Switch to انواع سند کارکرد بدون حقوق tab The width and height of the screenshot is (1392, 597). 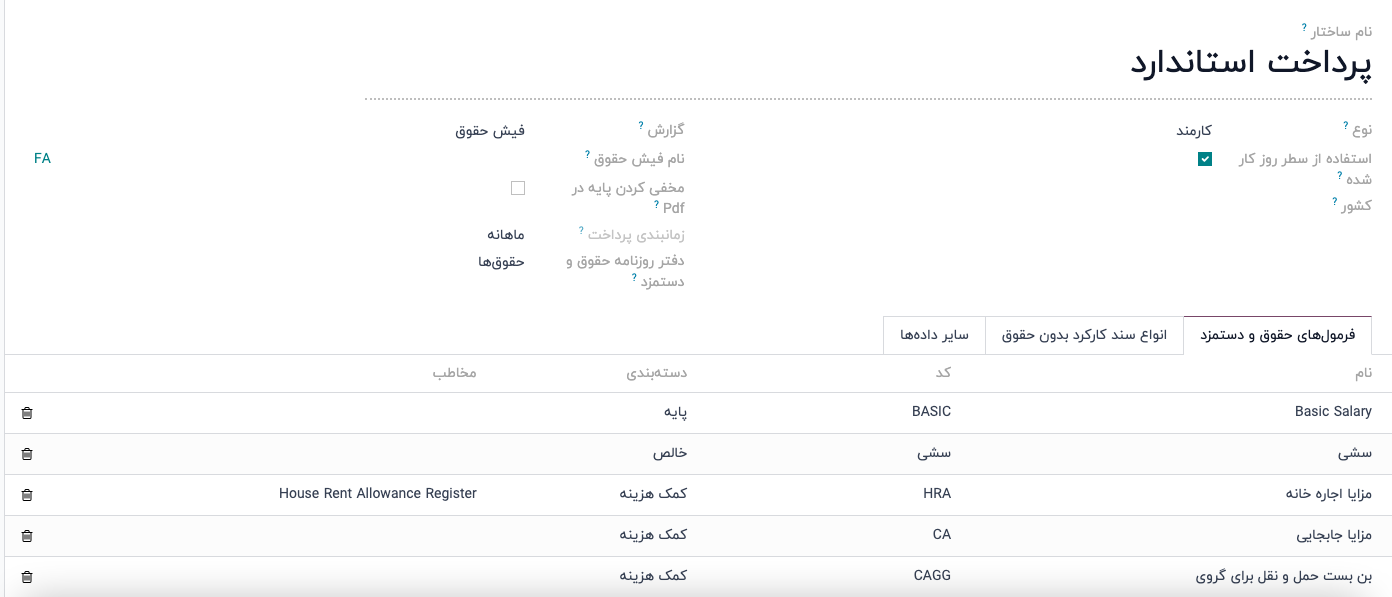point(1084,335)
